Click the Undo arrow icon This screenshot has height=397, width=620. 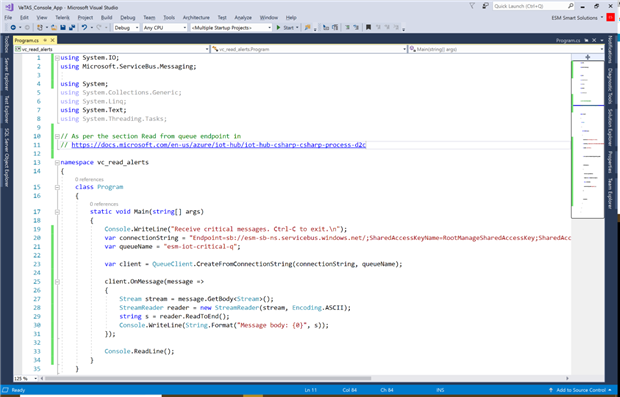tap(84, 28)
